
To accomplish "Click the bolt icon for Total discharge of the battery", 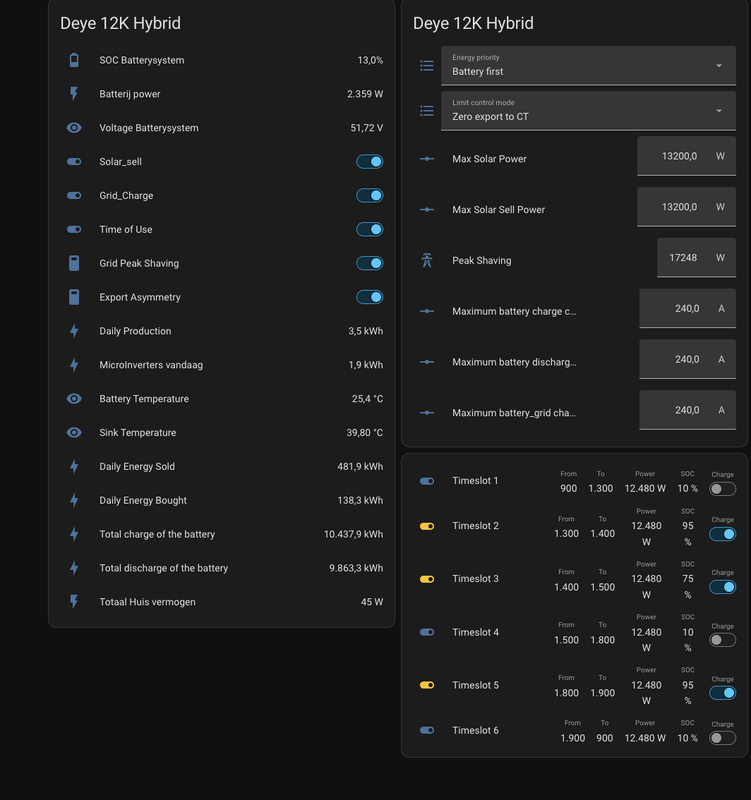I will [74, 568].
